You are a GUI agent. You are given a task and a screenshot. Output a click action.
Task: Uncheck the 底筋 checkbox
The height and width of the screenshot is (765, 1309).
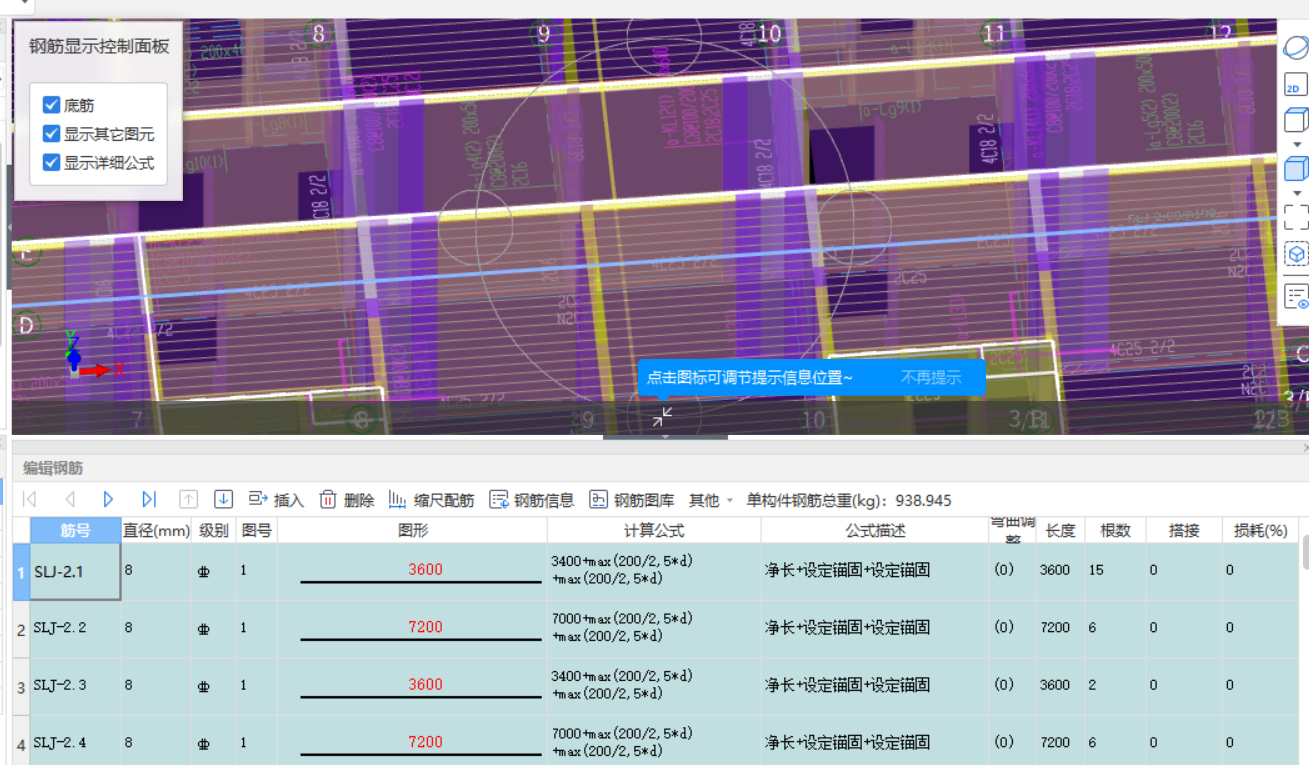coord(52,105)
